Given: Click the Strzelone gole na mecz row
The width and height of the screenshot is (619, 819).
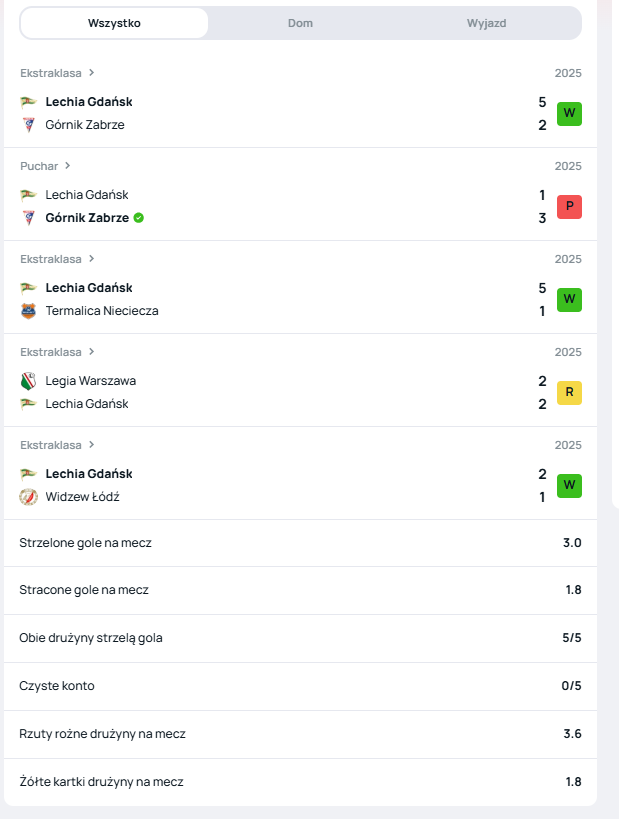Looking at the screenshot, I should pyautogui.click(x=300, y=543).
